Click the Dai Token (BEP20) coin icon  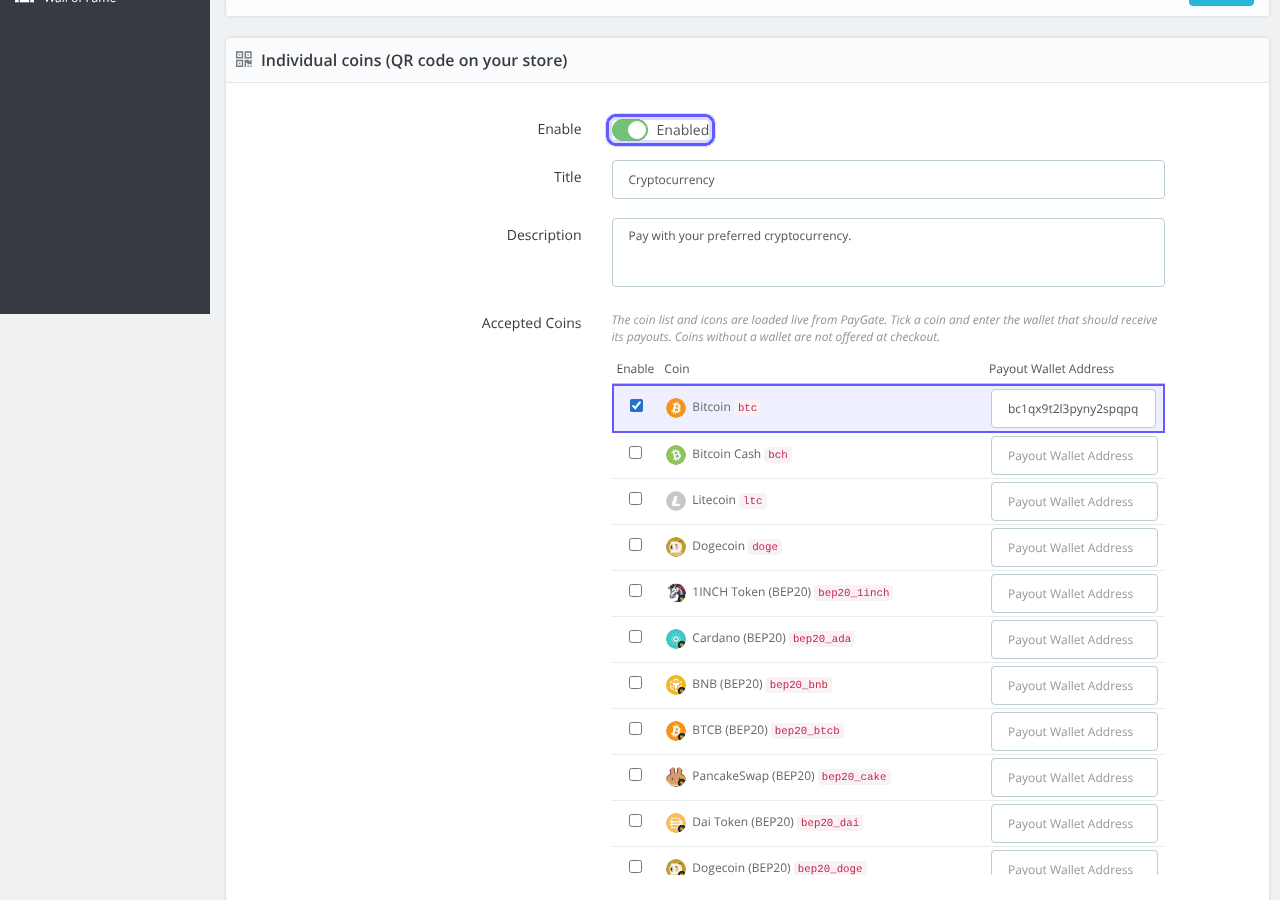676,823
